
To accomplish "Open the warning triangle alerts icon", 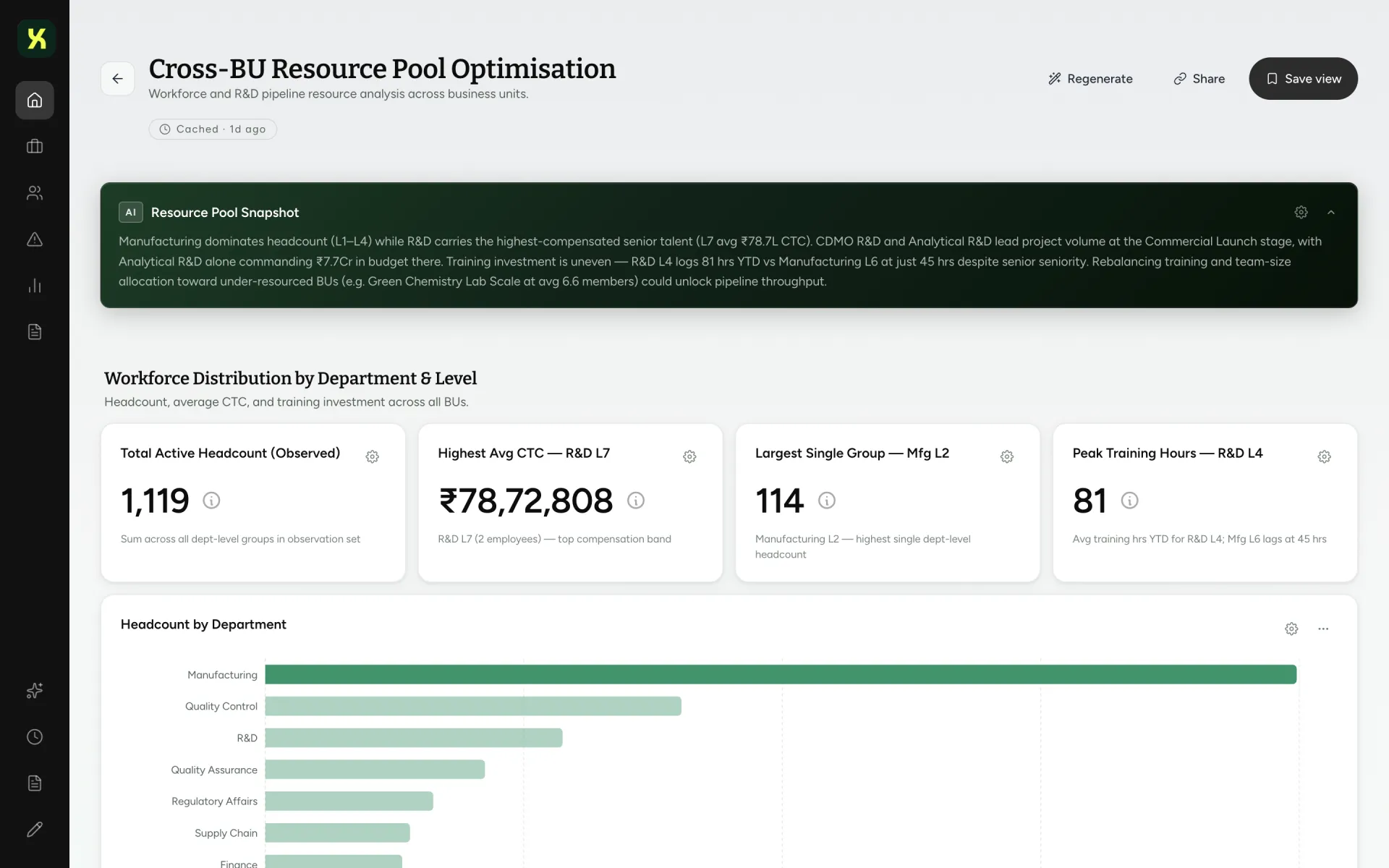I will (x=35, y=239).
